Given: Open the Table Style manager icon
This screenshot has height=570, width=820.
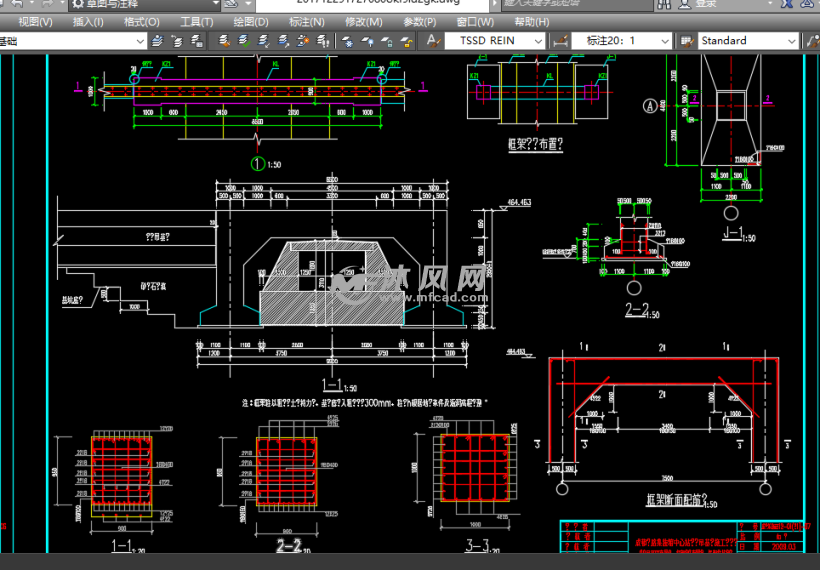Looking at the screenshot, I should 686,41.
